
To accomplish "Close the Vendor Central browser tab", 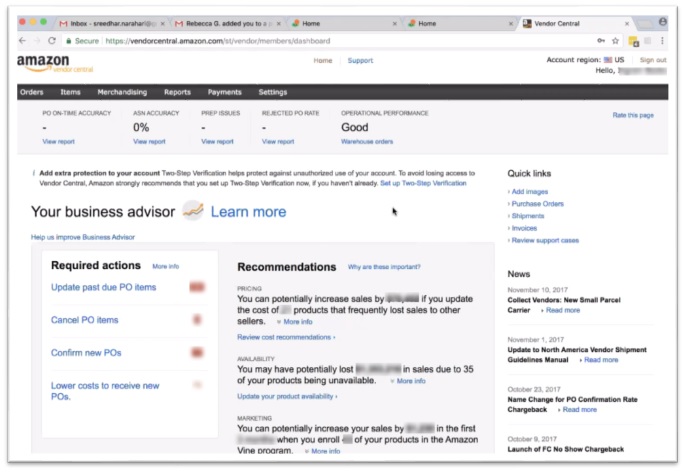I will 626,24.
